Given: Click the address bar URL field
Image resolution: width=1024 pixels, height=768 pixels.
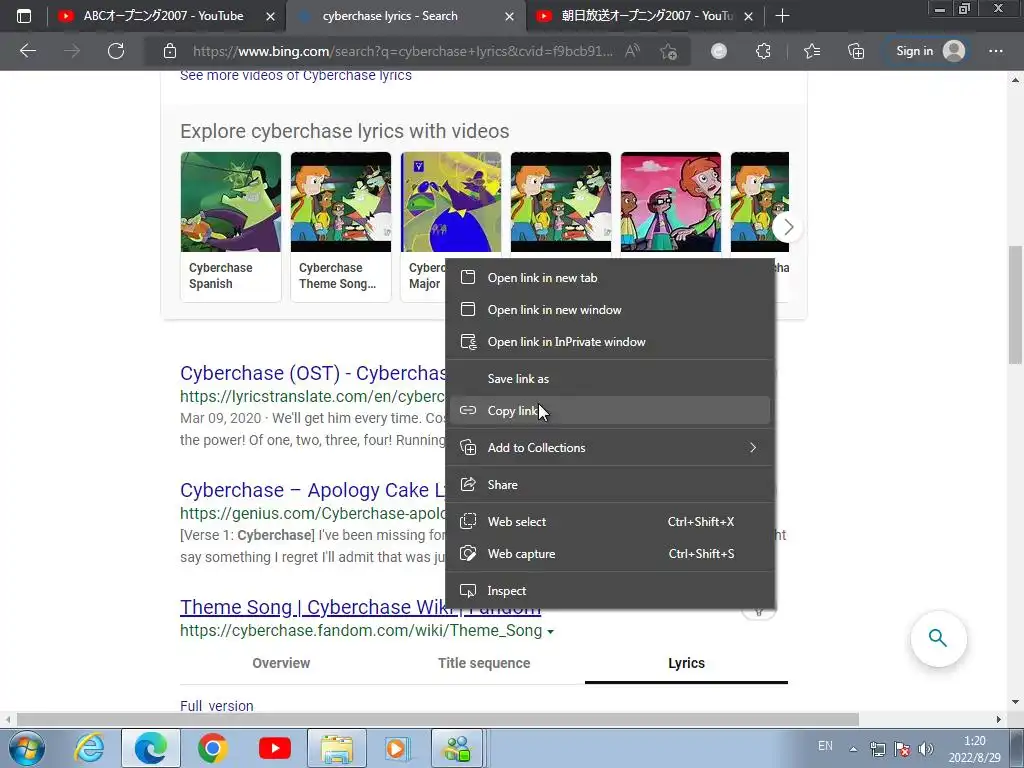Looking at the screenshot, I should tap(402, 51).
